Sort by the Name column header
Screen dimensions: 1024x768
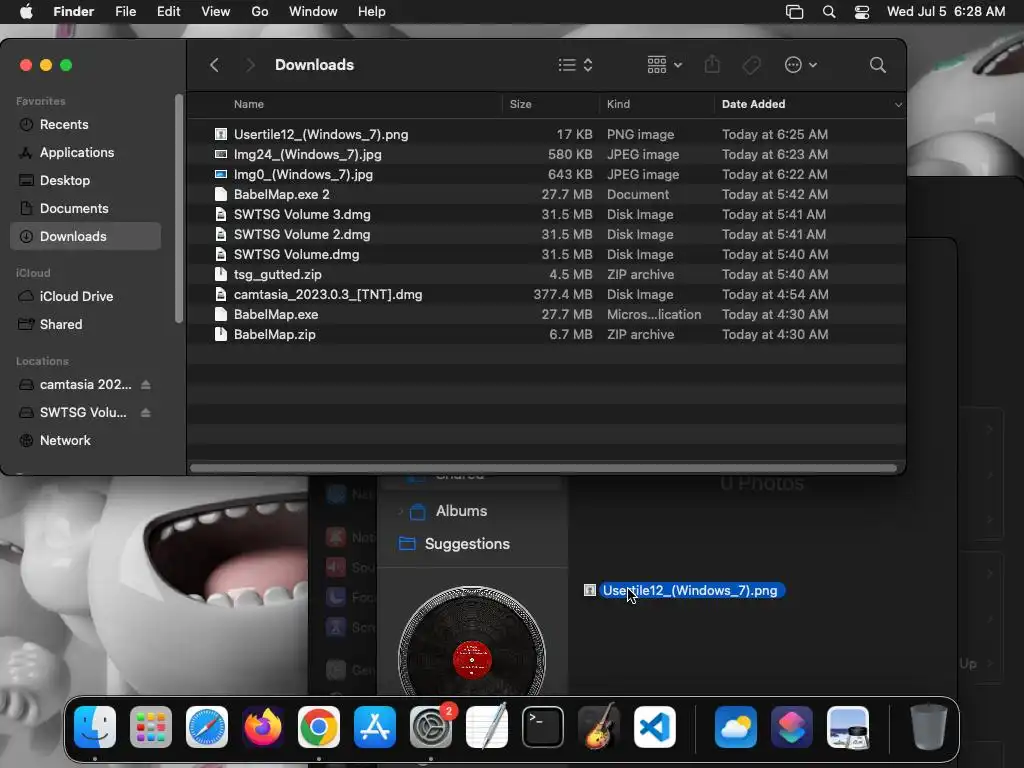point(249,104)
